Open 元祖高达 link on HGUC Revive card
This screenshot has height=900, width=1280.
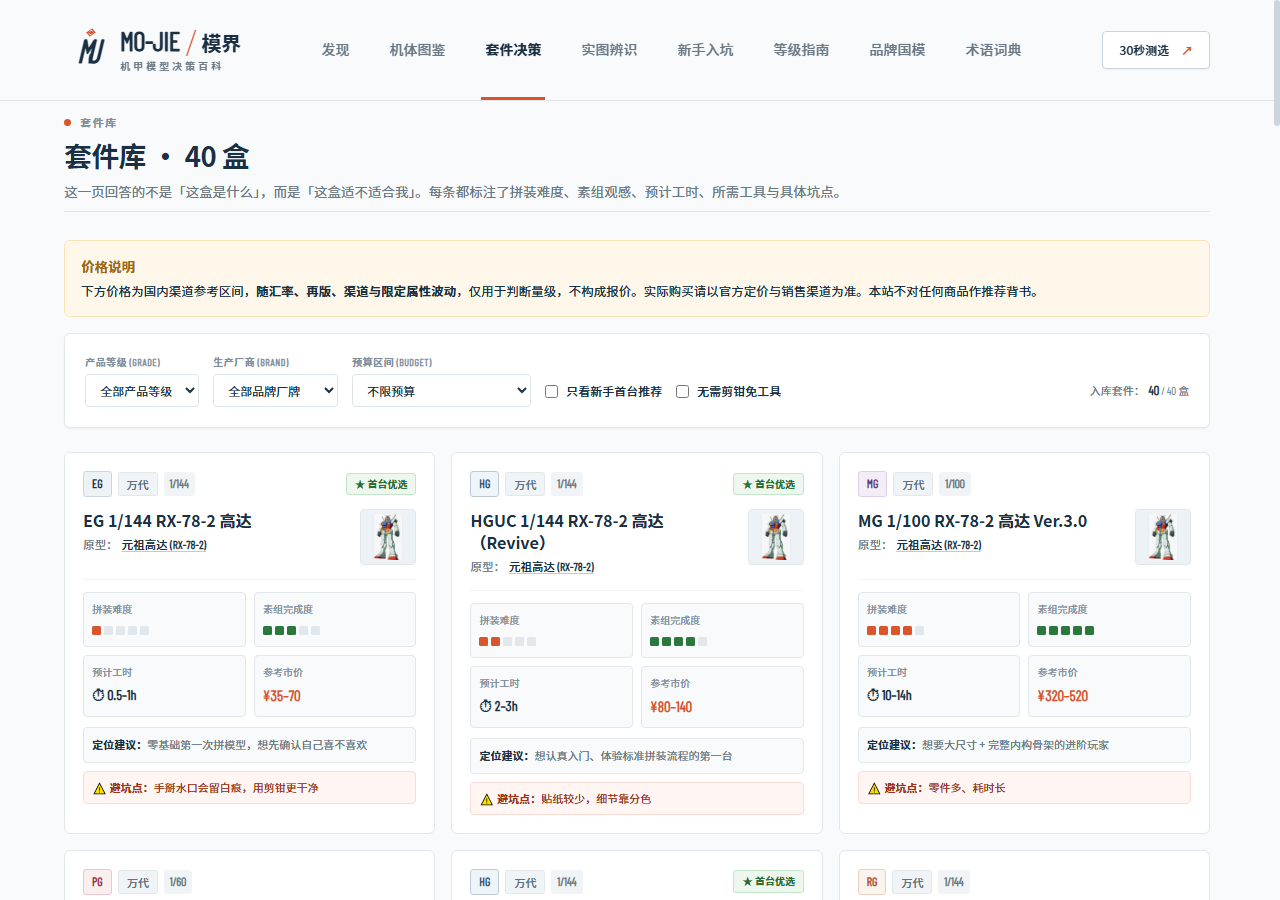tap(551, 567)
